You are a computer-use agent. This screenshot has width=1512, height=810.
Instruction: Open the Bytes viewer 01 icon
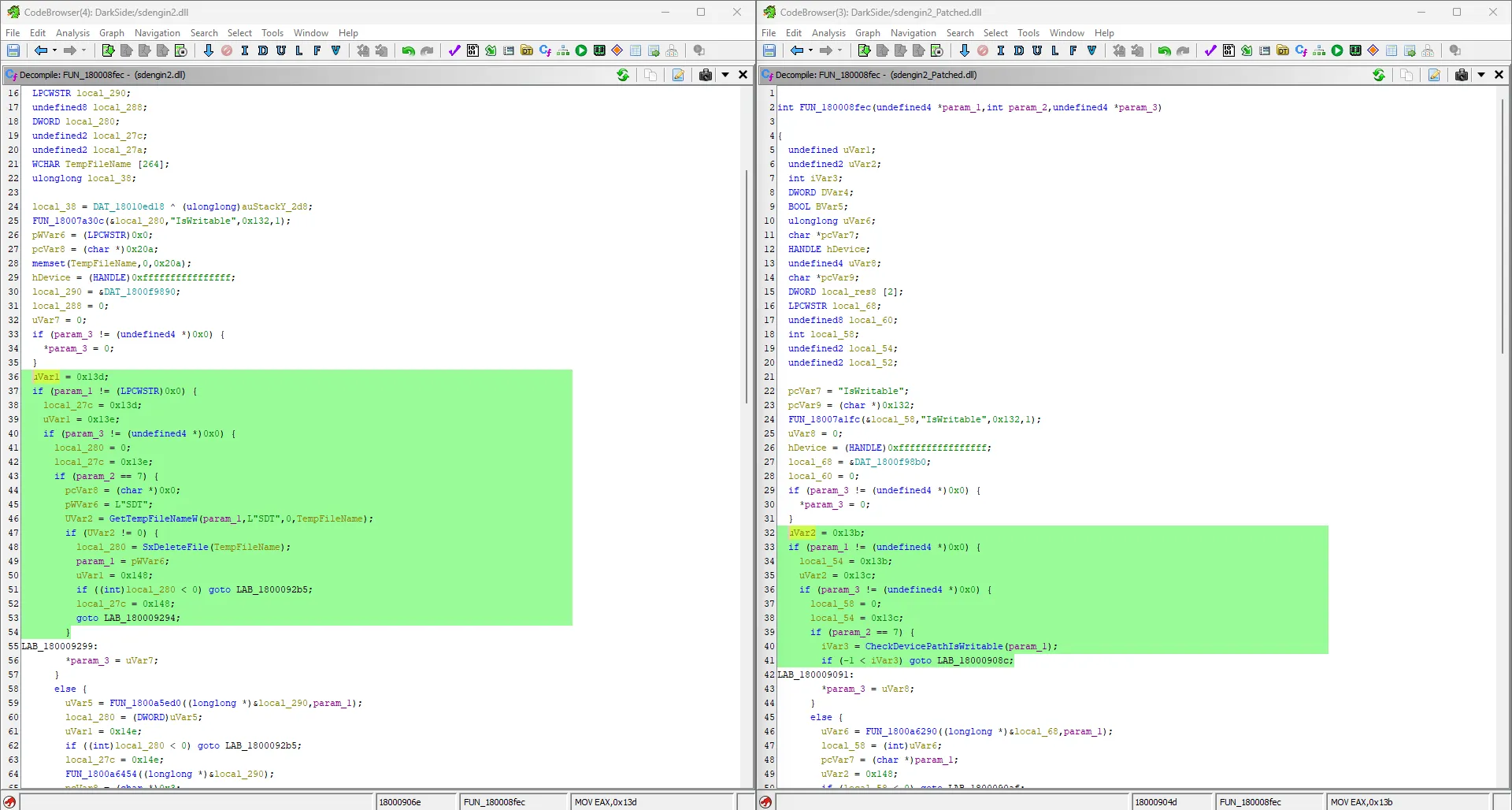point(472,50)
